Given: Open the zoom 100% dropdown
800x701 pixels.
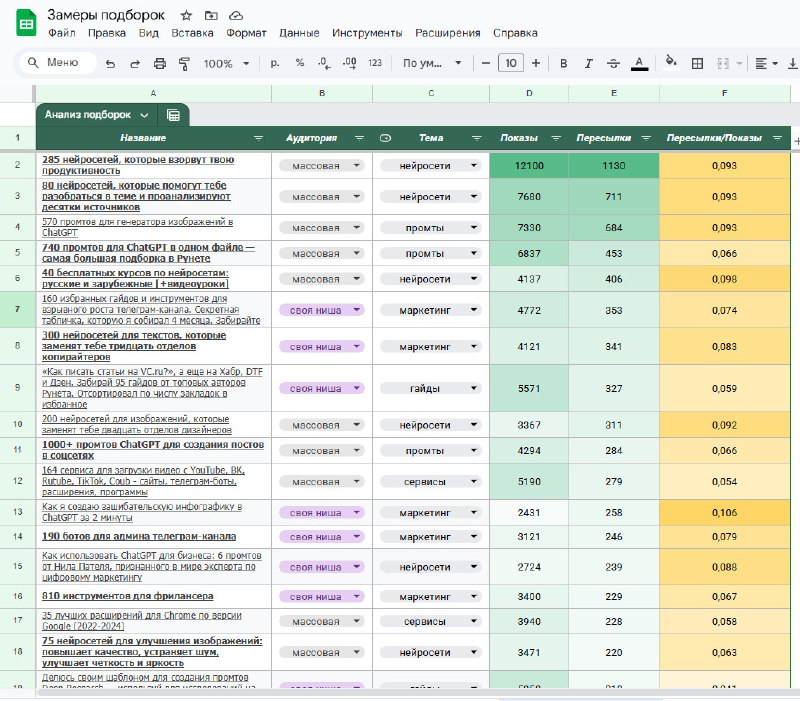Looking at the screenshot, I should pos(226,63).
